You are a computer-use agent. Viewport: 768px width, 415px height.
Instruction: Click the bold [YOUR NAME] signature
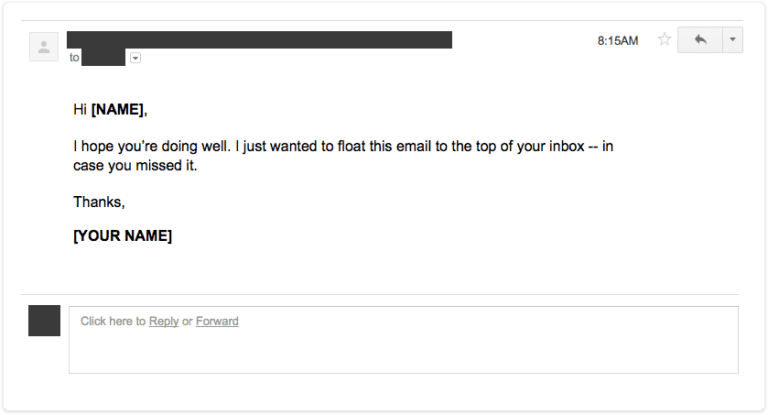pos(122,236)
